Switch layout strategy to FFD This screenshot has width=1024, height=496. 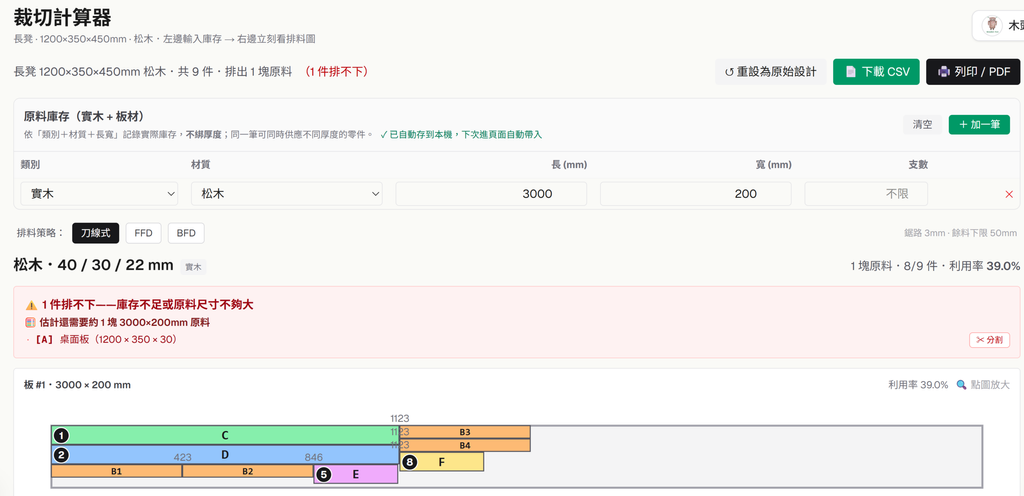click(x=144, y=233)
